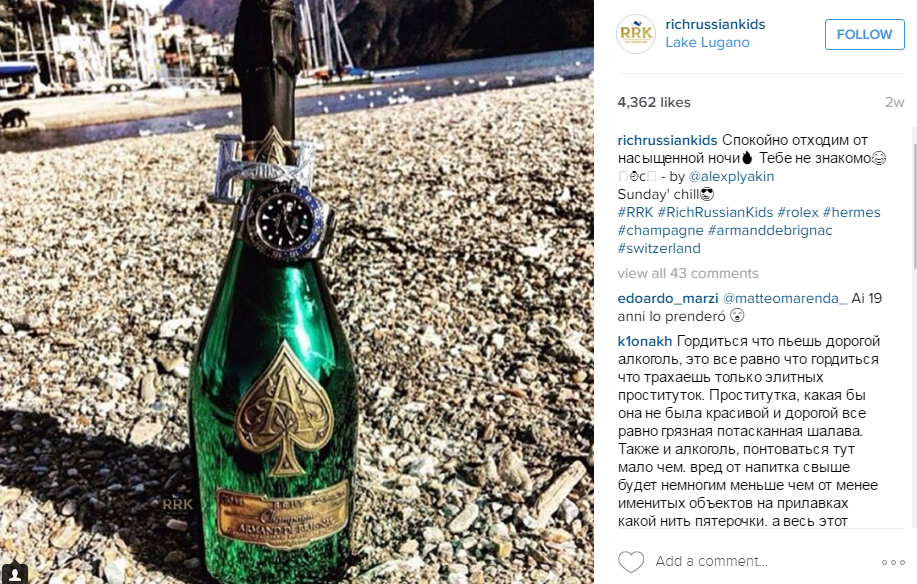View the 4,362 likes list
917x584 pixels.
click(x=654, y=102)
